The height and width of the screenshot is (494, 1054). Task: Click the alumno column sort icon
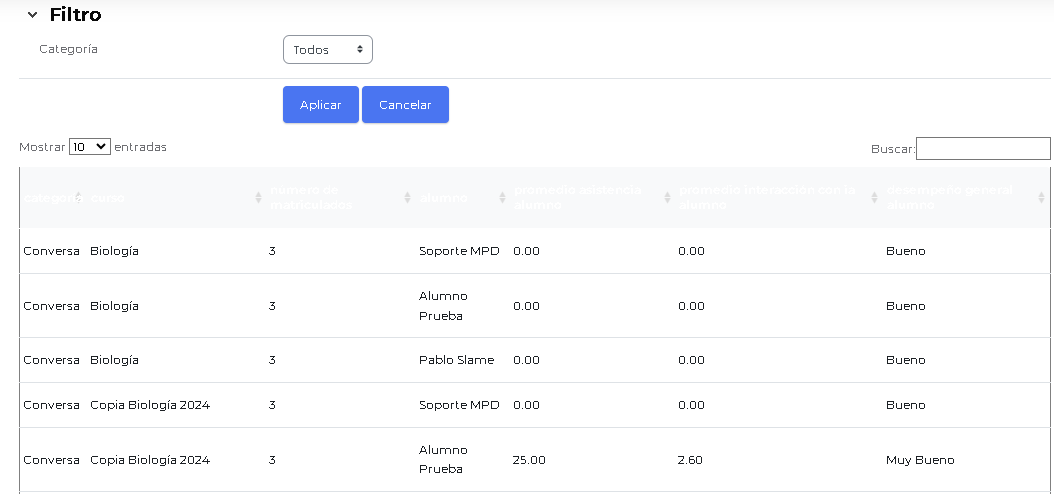tap(502, 198)
